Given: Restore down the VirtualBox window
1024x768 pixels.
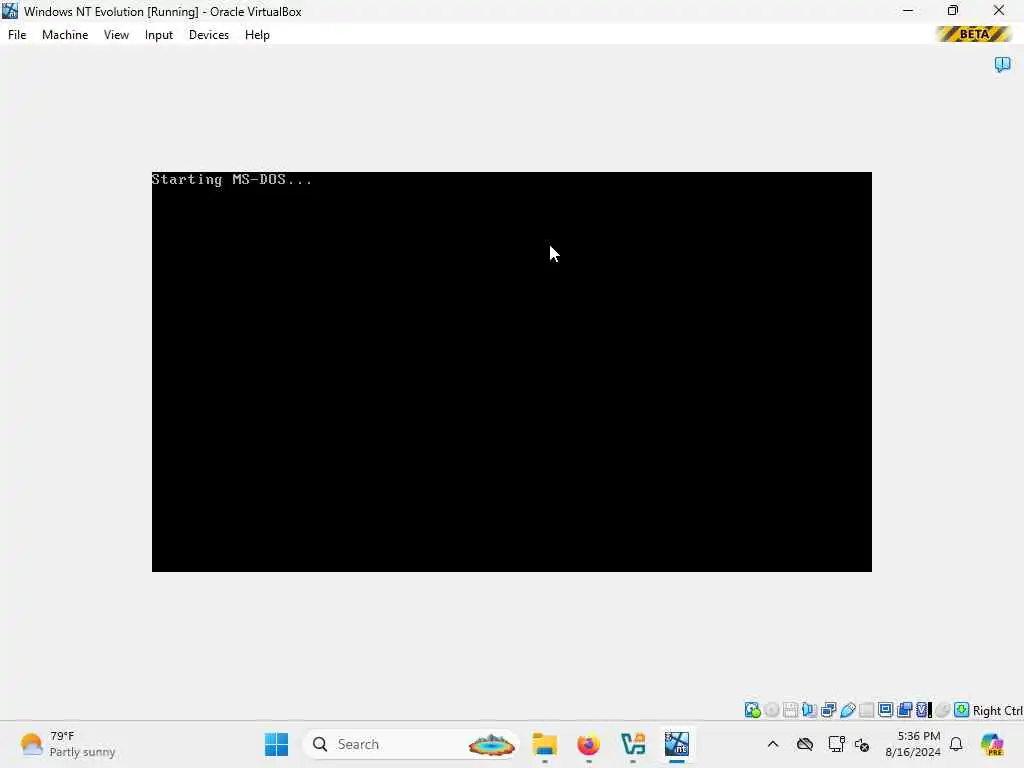Looking at the screenshot, I should pyautogui.click(x=953, y=10).
